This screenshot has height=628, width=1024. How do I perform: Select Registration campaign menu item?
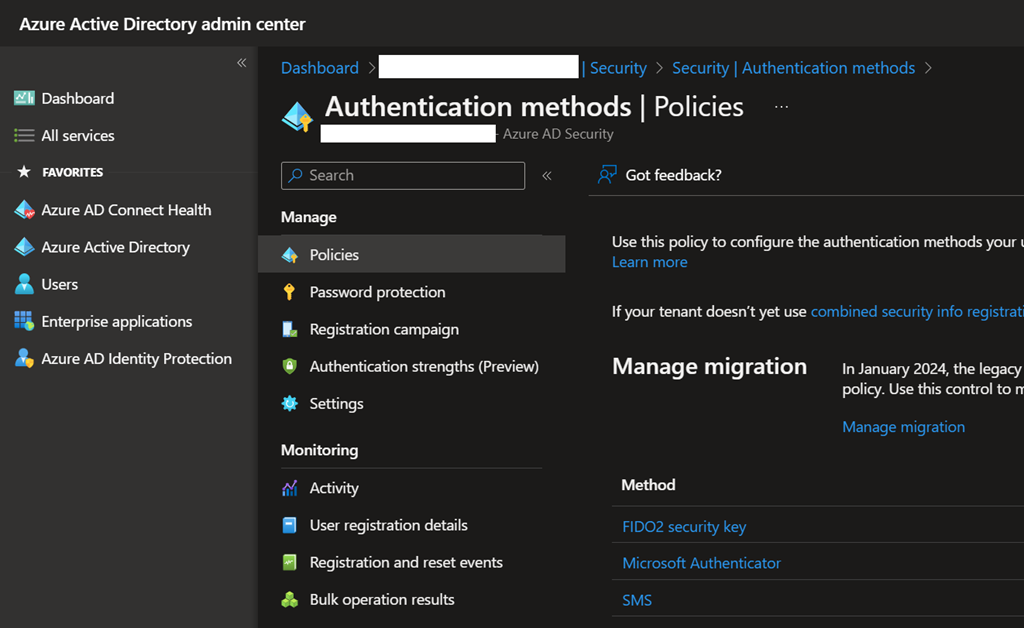(384, 329)
